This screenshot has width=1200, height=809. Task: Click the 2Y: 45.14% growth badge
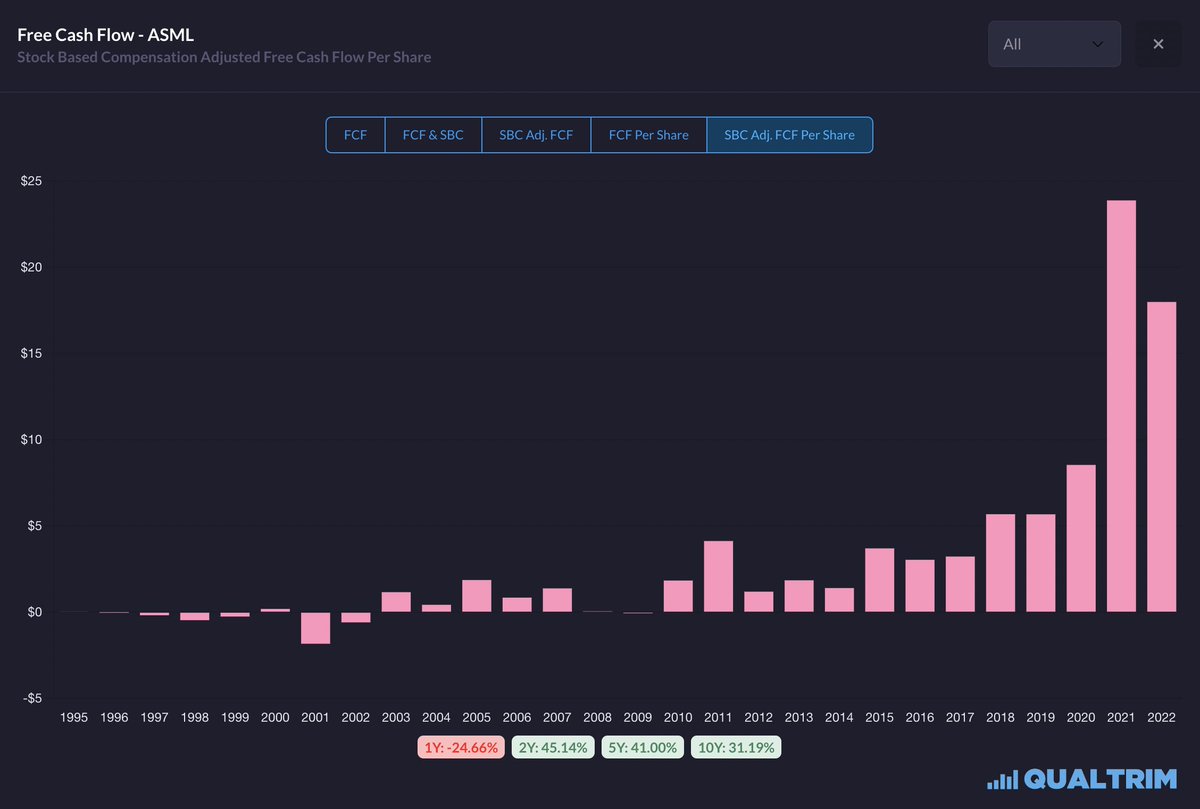(552, 747)
